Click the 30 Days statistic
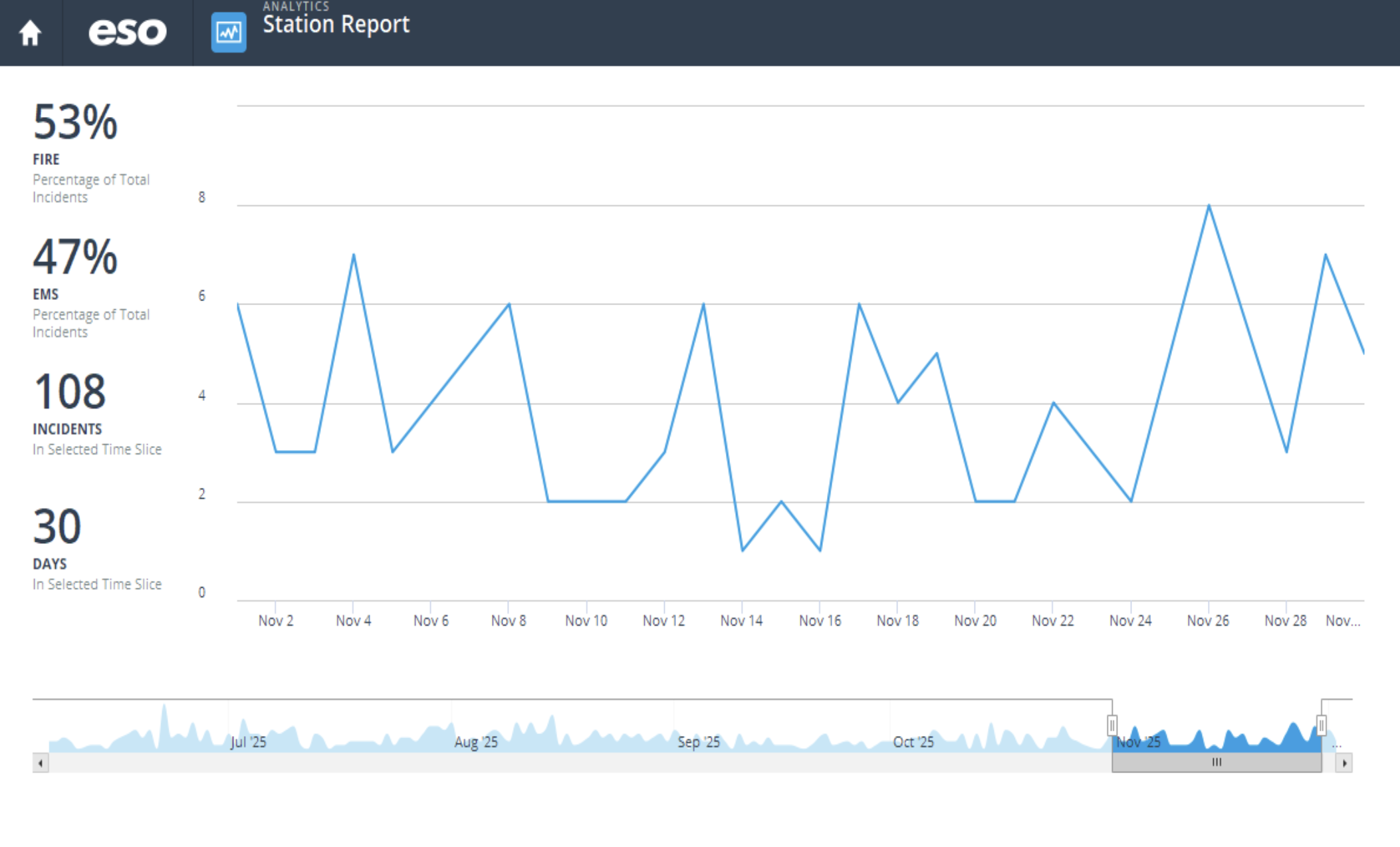This screenshot has width=1400, height=847. pyautogui.click(x=57, y=527)
